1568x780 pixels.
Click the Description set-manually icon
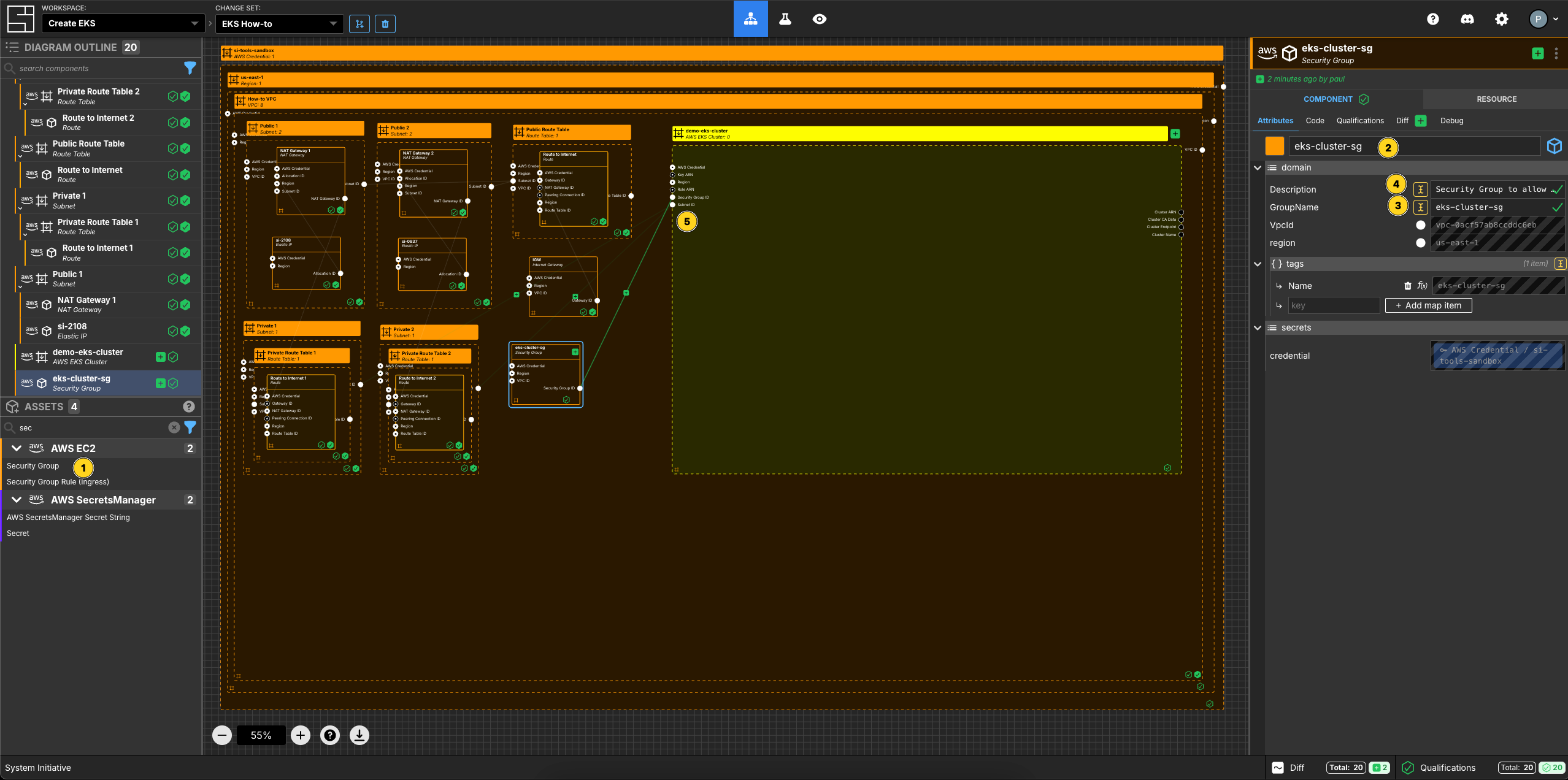[1420, 189]
